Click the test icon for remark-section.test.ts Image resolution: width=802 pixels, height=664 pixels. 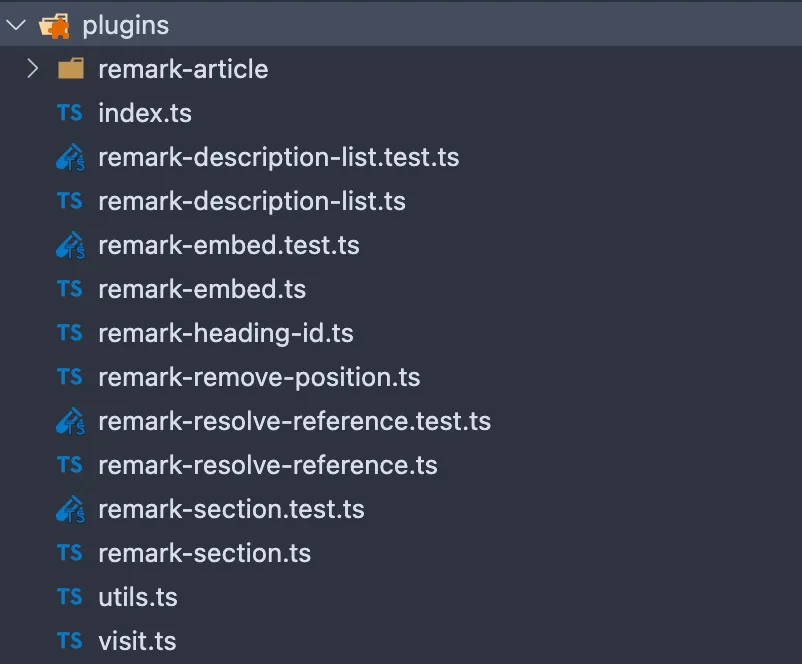click(x=69, y=509)
